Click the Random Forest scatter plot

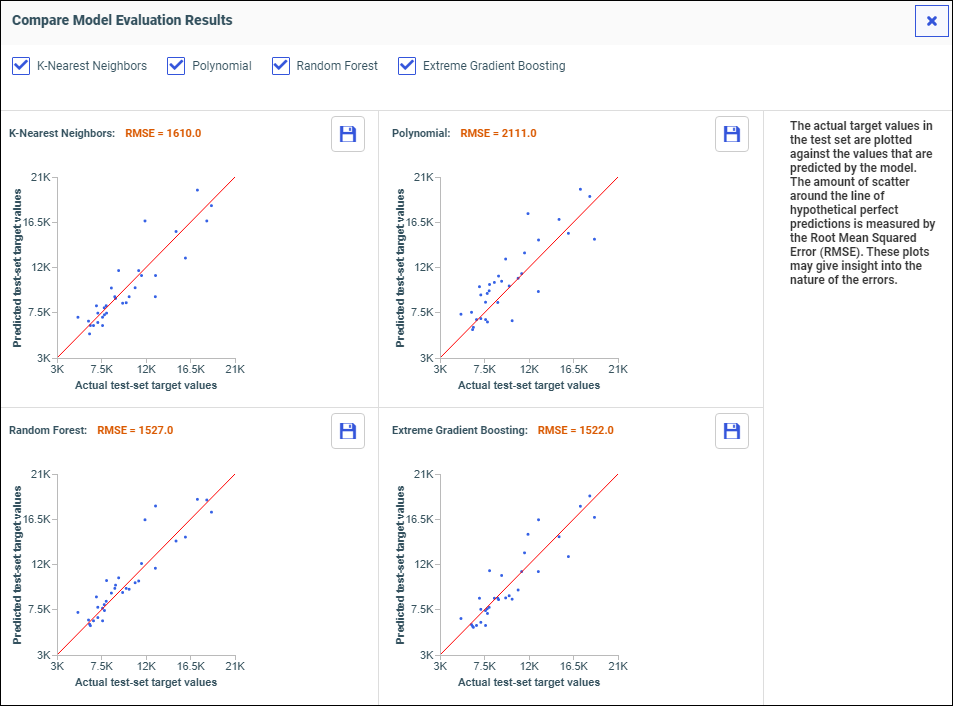pyautogui.click(x=146, y=564)
